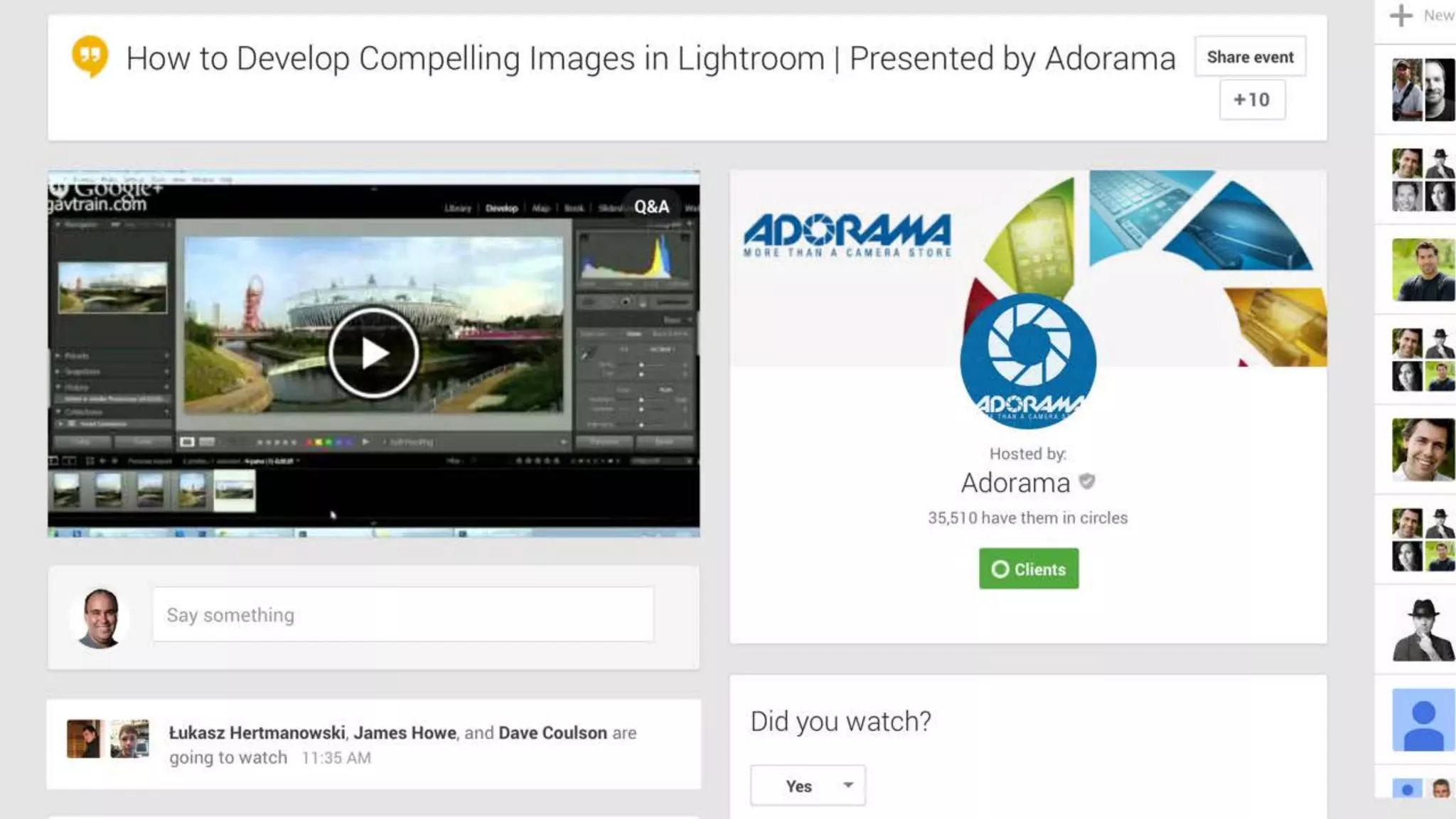Open the man-in-fedora avatar in sidebar

[1423, 630]
